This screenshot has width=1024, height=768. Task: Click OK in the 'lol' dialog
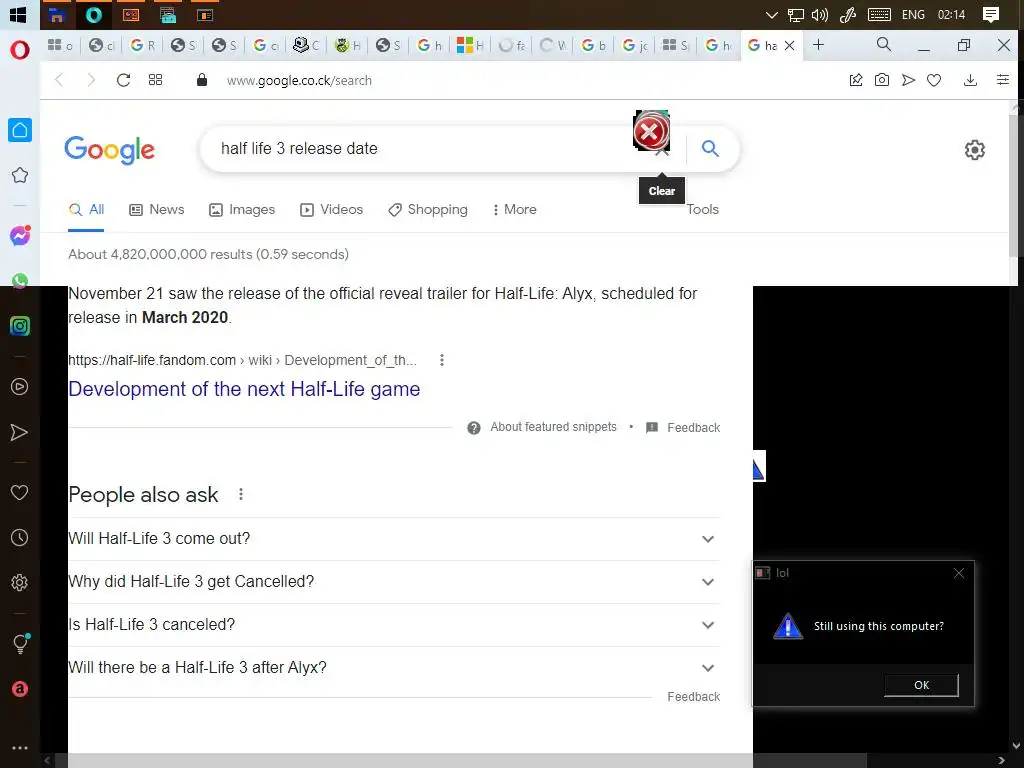(921, 685)
